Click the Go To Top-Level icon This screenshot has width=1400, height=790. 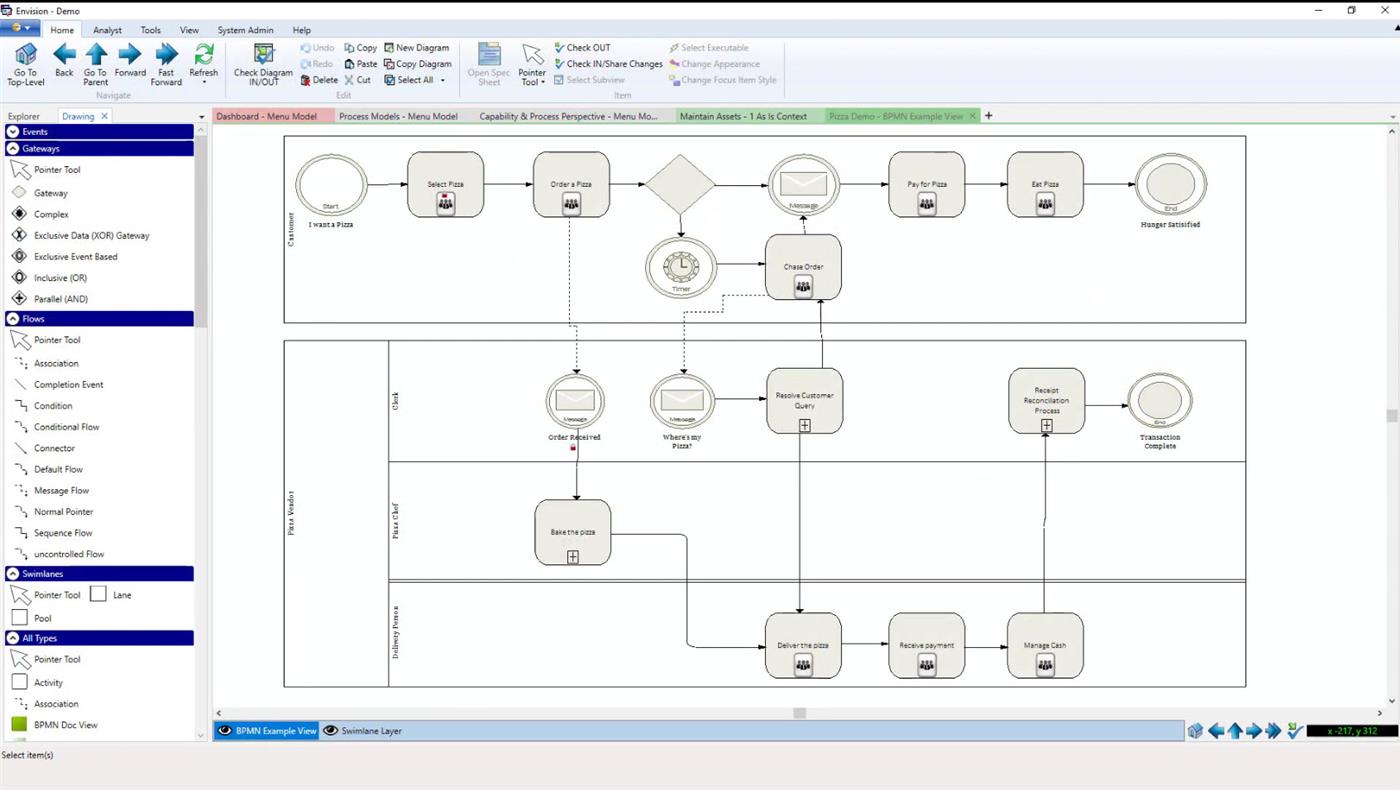[x=26, y=55]
